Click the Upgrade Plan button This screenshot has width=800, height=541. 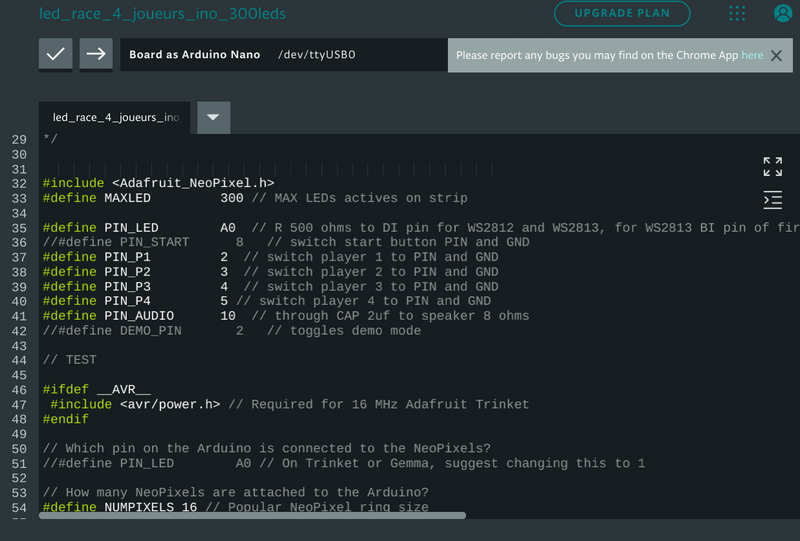click(x=622, y=13)
